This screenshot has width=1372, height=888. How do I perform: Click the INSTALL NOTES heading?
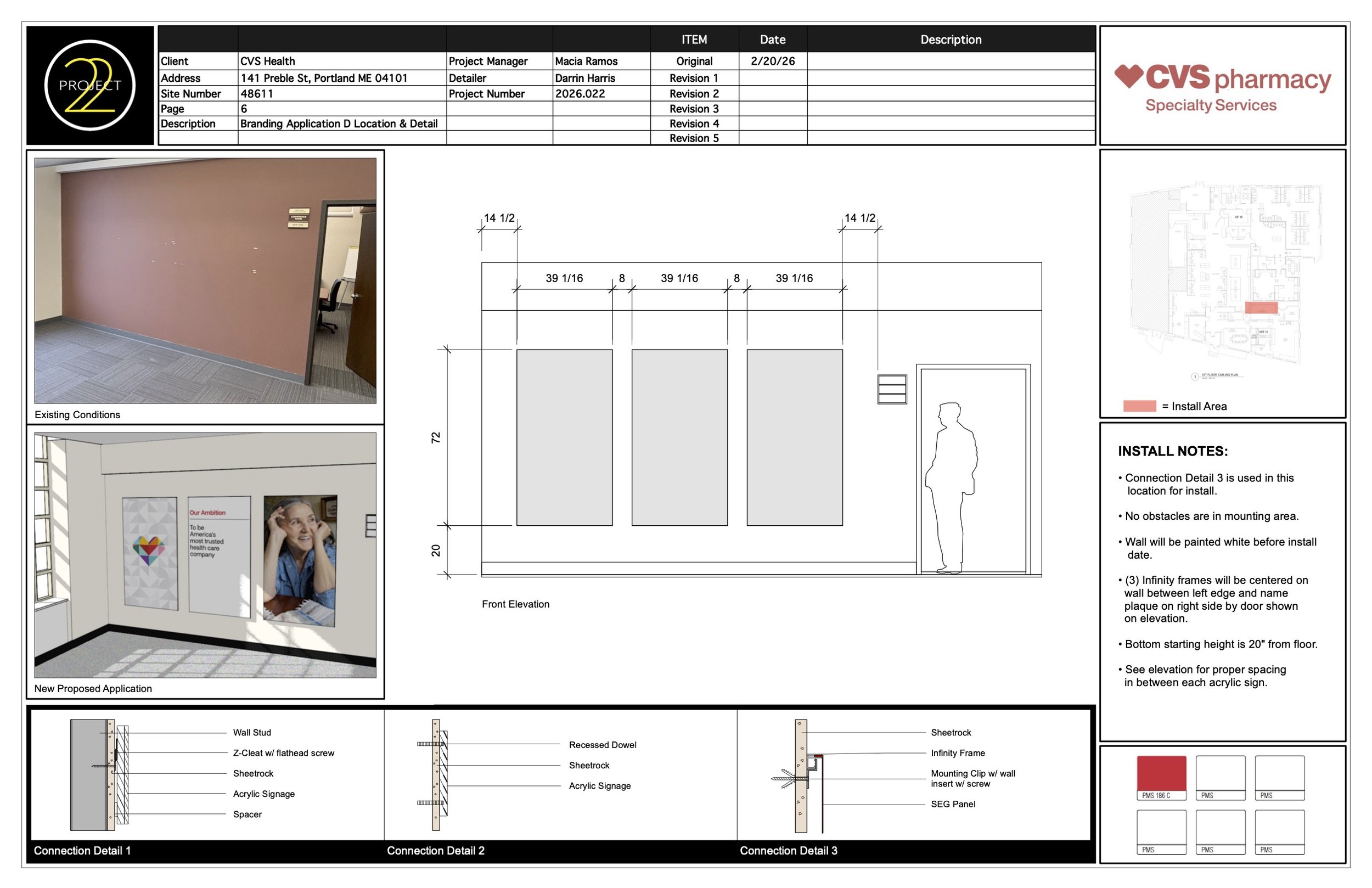point(1173,451)
